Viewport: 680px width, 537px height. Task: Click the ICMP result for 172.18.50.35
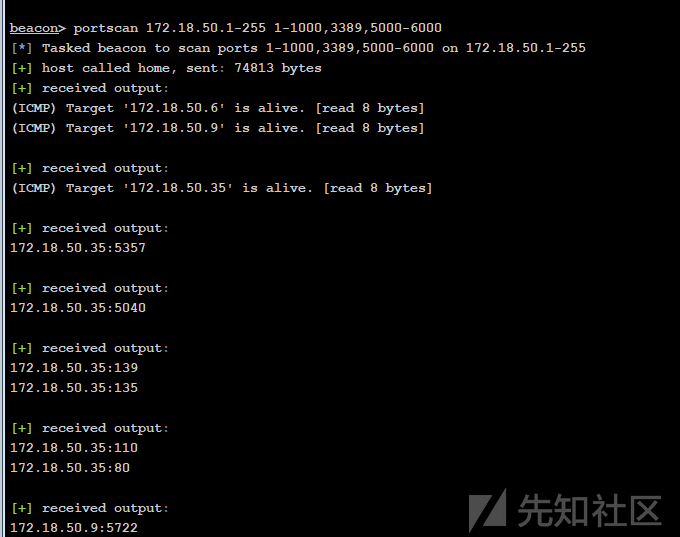pos(222,188)
